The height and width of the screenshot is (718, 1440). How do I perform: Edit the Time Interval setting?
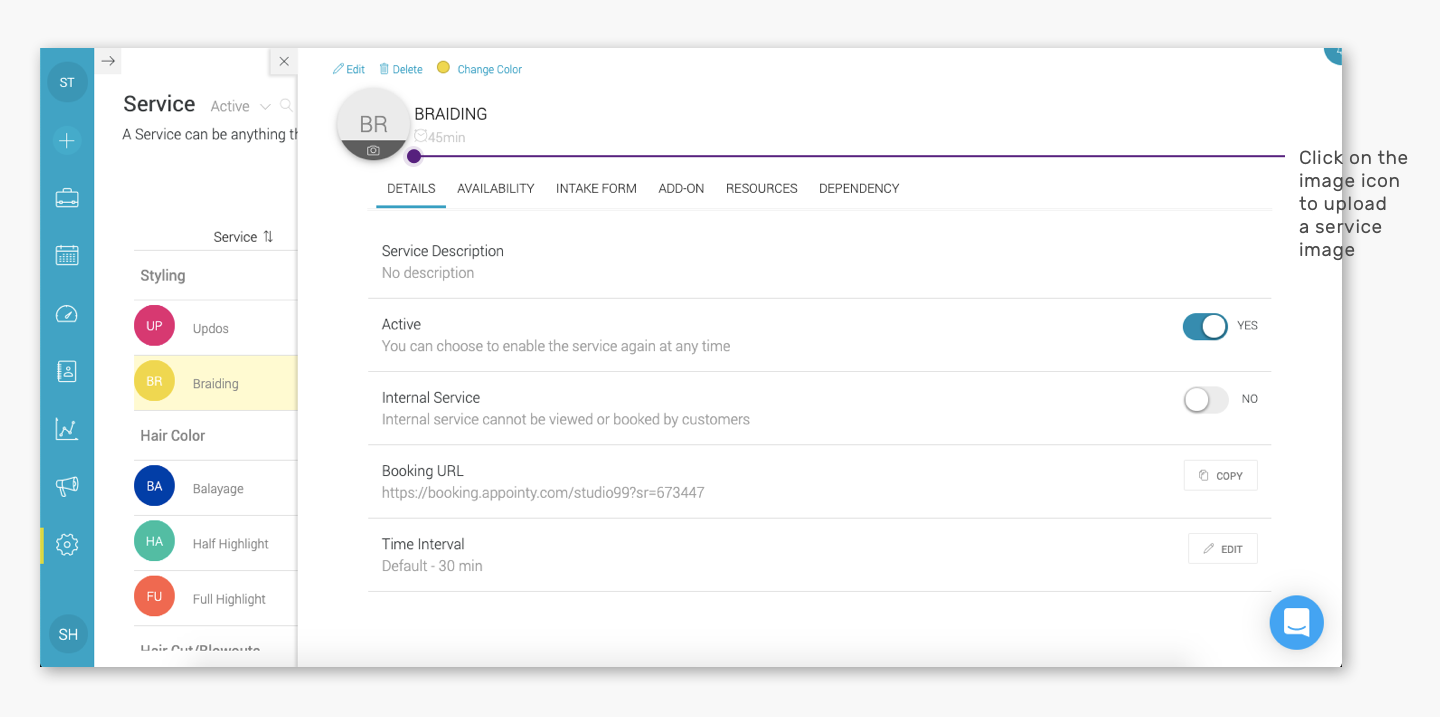coord(1222,548)
